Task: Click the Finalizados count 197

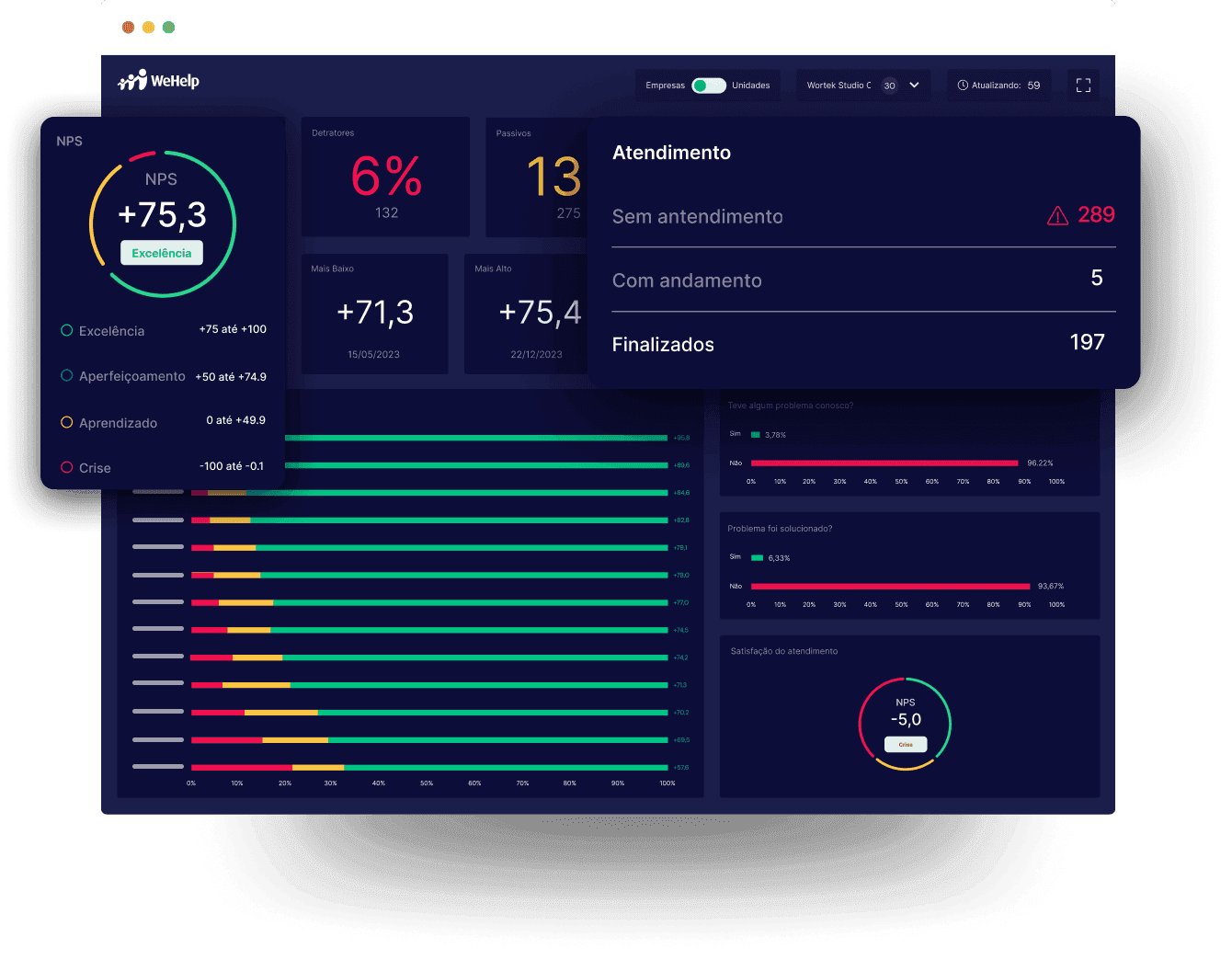Action: 1087,341
